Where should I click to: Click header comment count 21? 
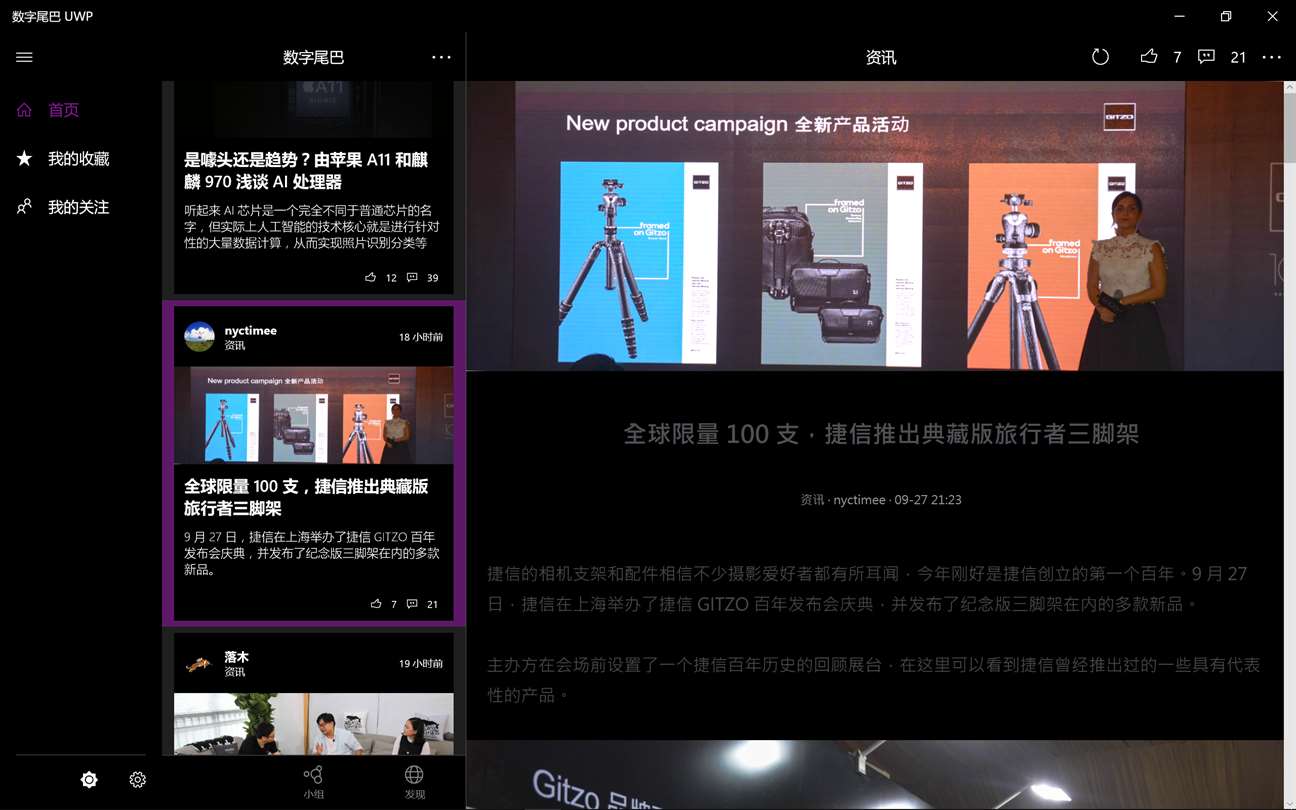coord(1238,58)
